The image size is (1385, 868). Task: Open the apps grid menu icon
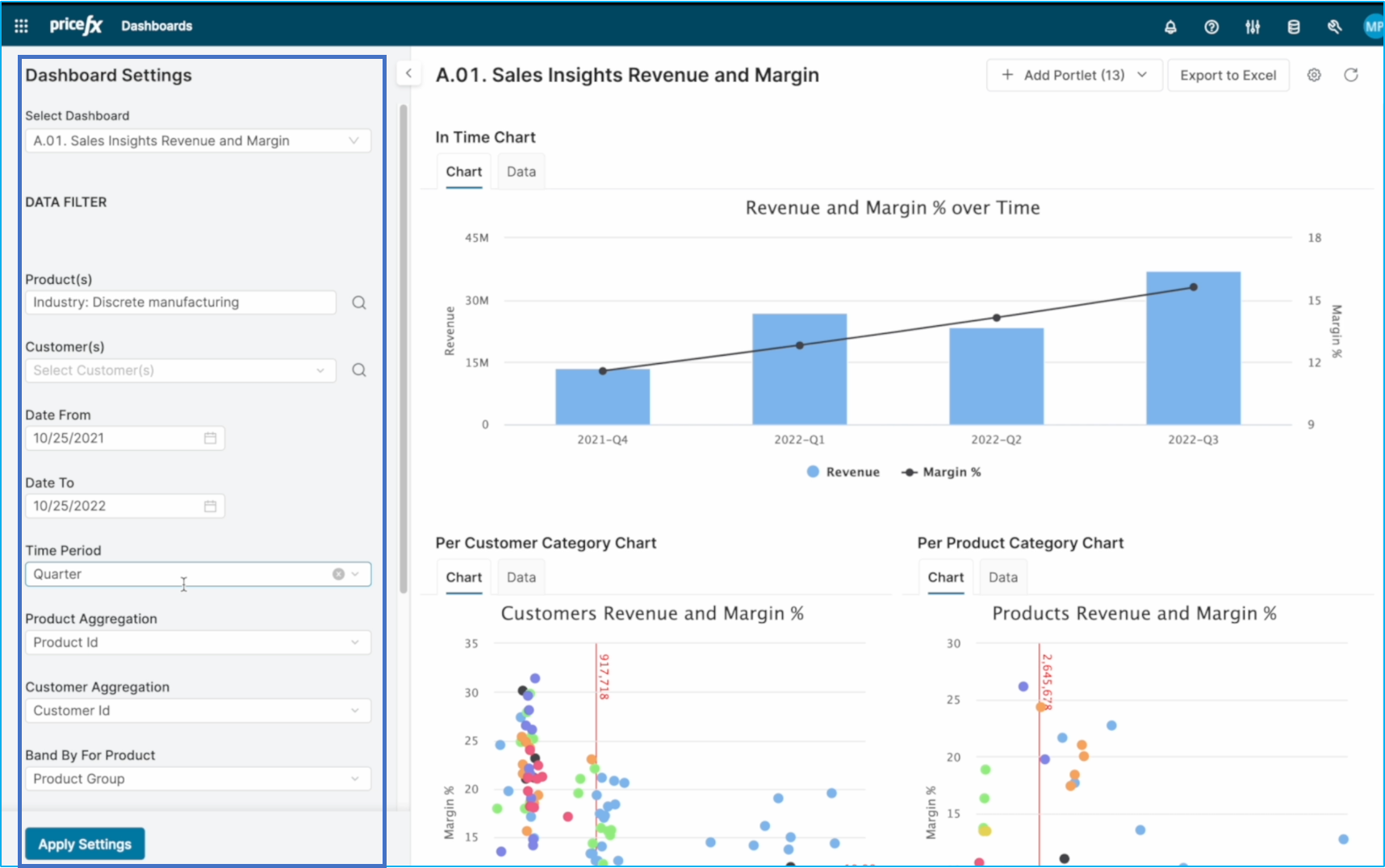click(x=22, y=27)
